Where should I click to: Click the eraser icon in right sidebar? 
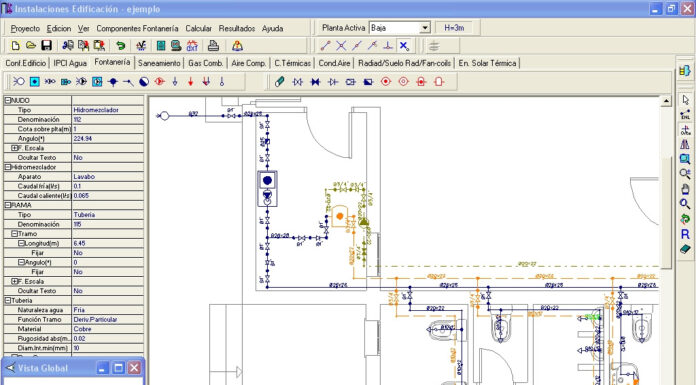point(685,249)
